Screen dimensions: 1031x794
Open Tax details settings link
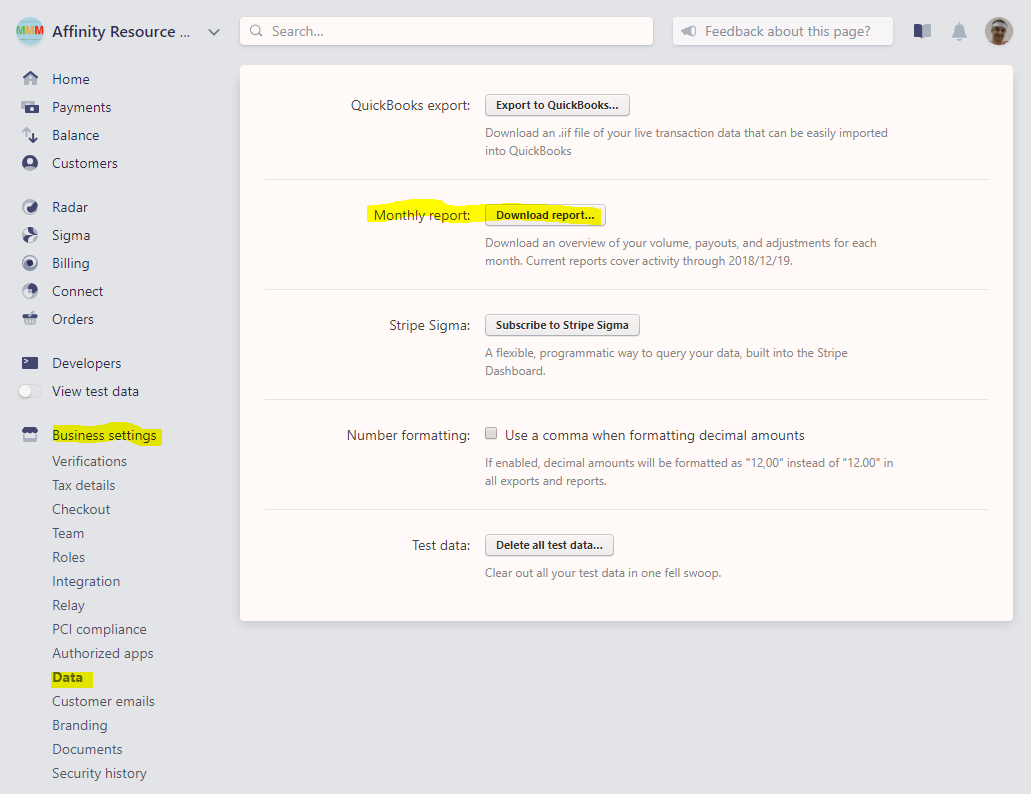84,485
